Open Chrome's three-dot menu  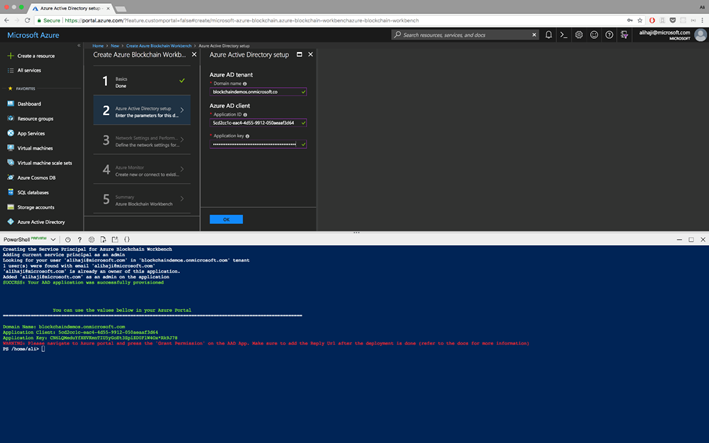(x=703, y=20)
